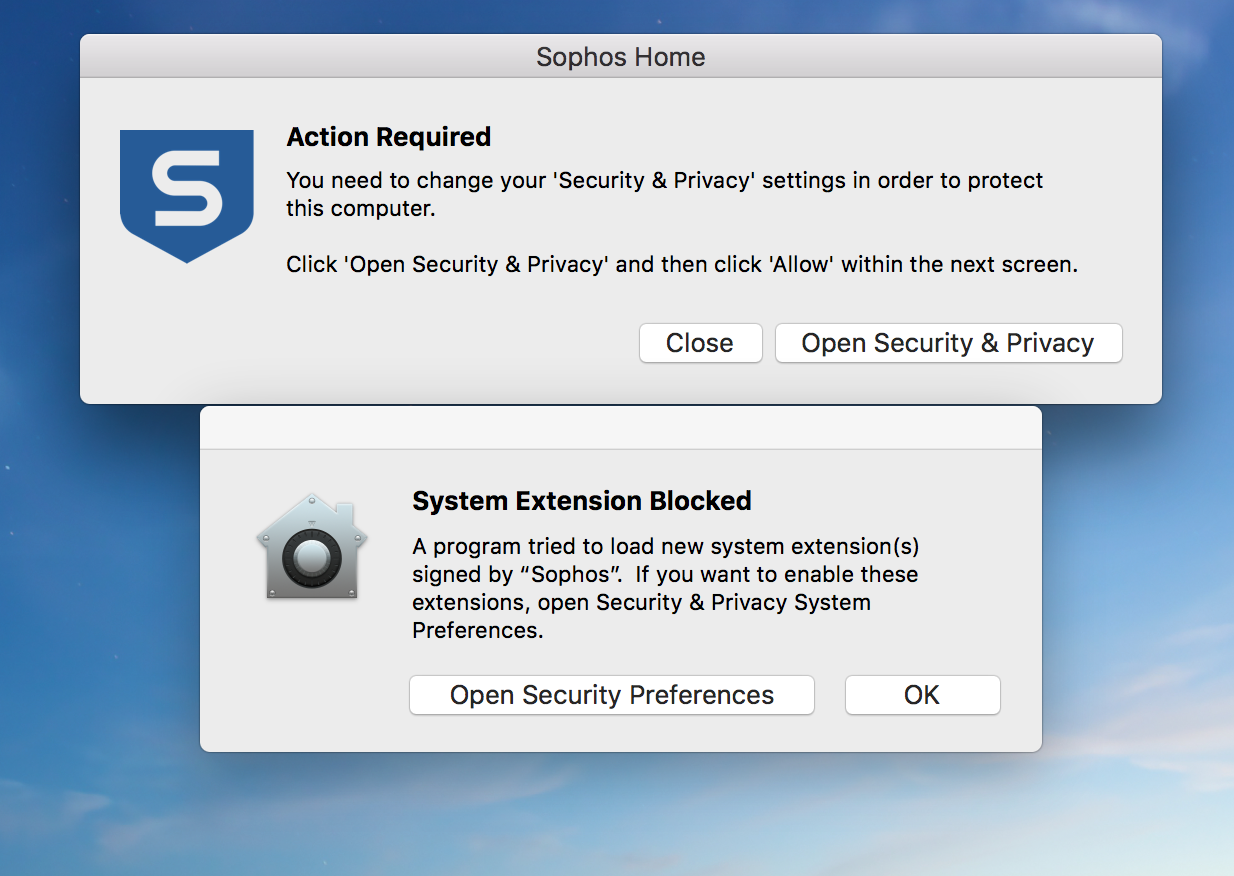Click the message about extensions signed by Sophos
Image resolution: width=1234 pixels, height=876 pixels.
(x=666, y=589)
